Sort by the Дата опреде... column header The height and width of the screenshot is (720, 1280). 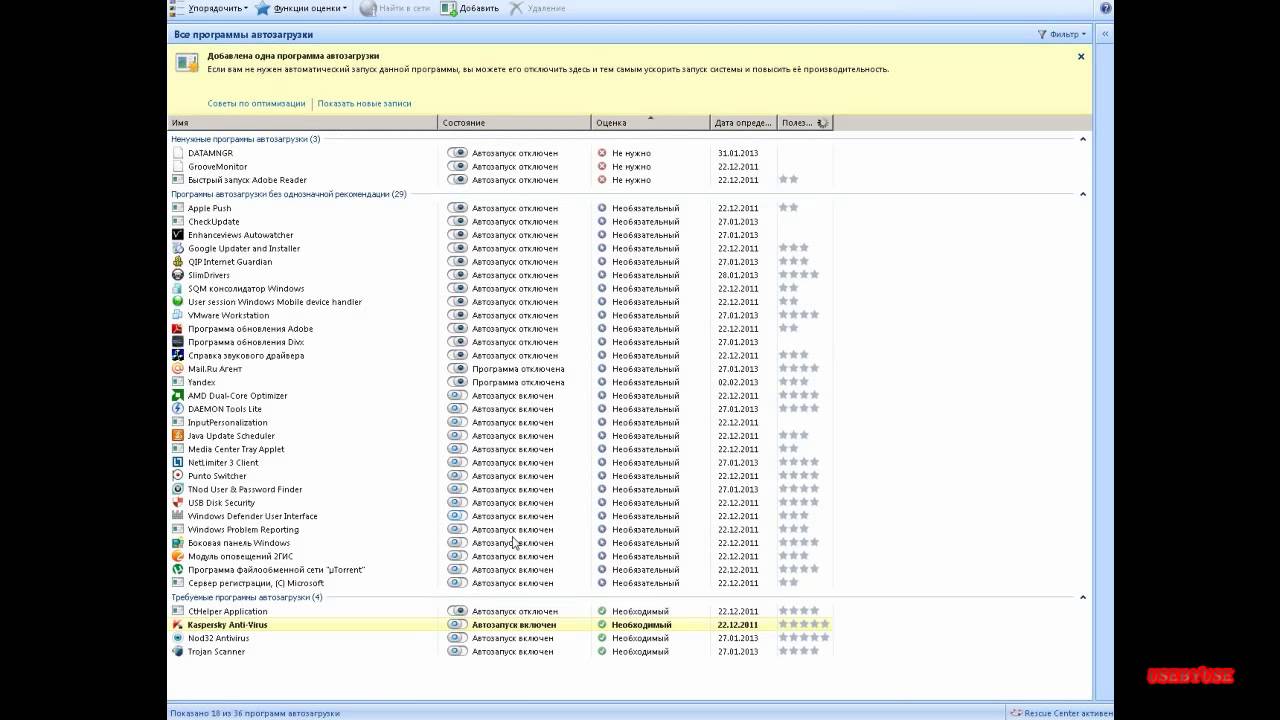[x=743, y=123]
